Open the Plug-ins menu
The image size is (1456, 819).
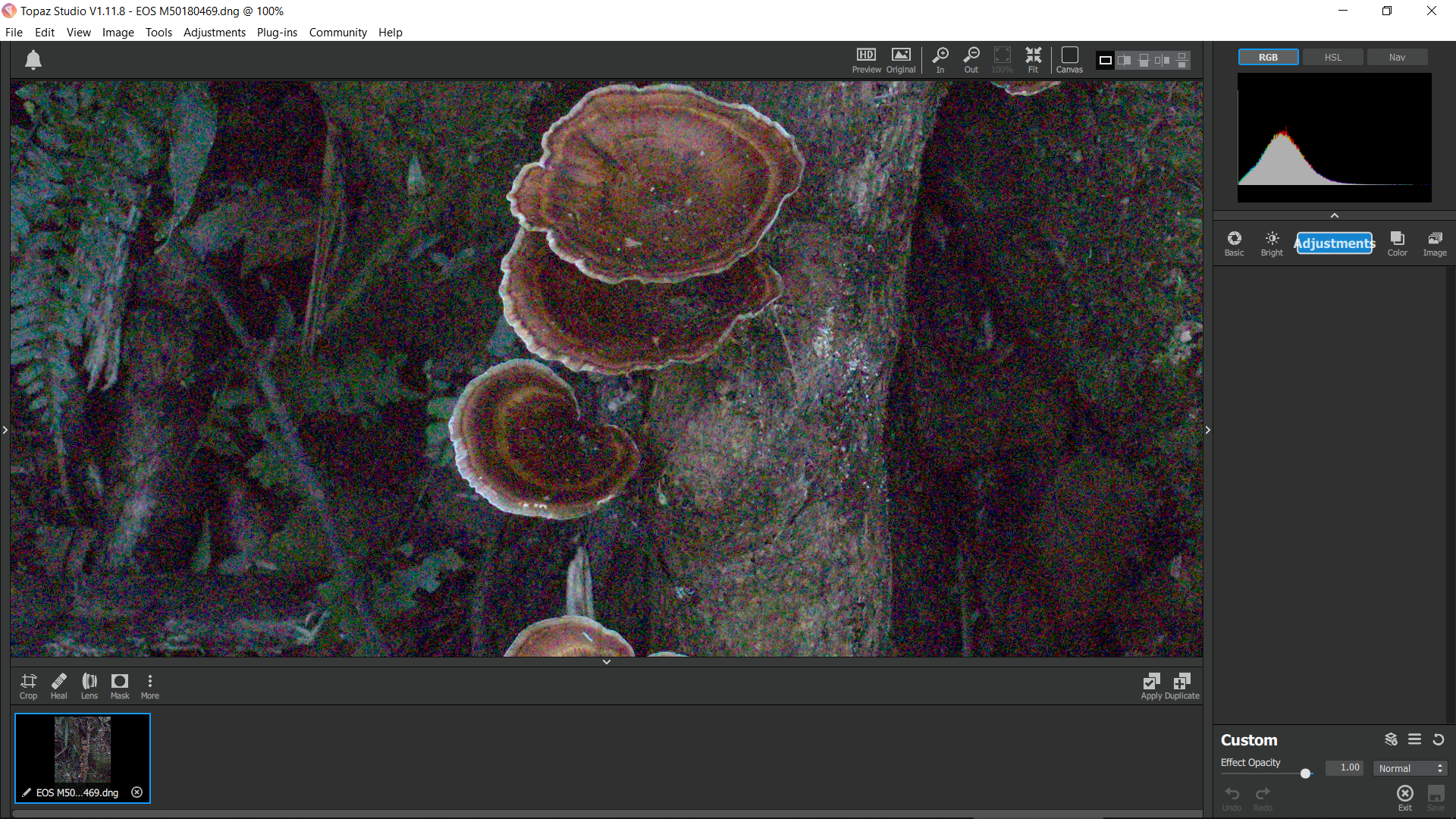click(x=277, y=33)
